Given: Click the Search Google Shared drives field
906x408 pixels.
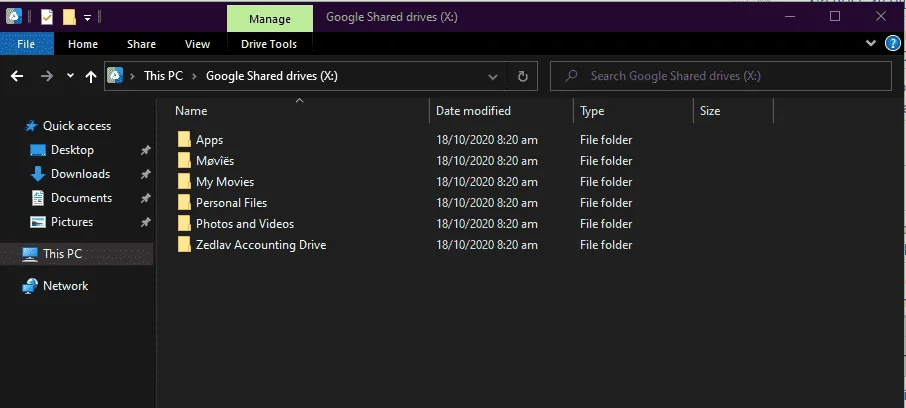Looking at the screenshot, I should pyautogui.click(x=721, y=76).
